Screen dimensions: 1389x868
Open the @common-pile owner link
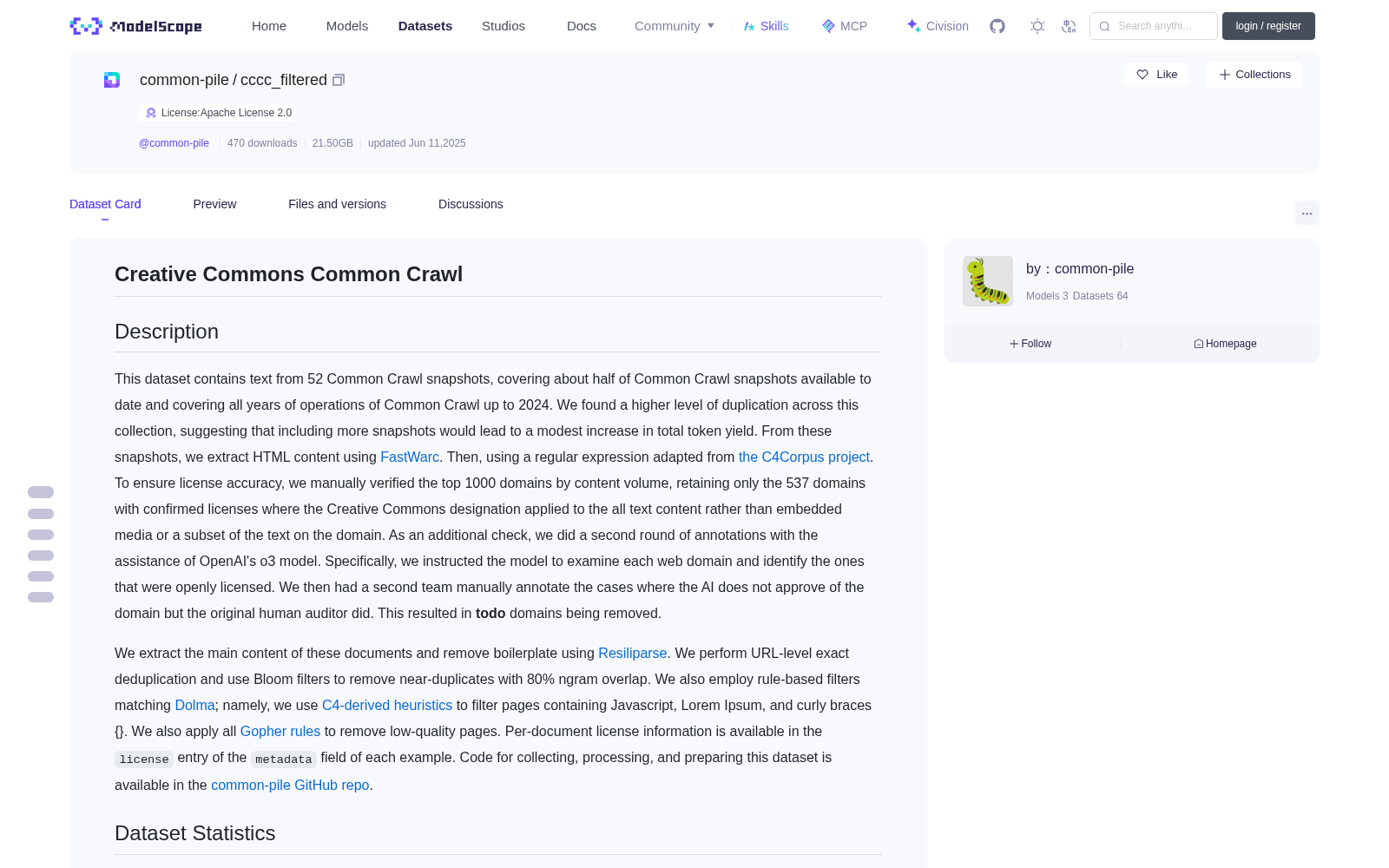pyautogui.click(x=174, y=143)
